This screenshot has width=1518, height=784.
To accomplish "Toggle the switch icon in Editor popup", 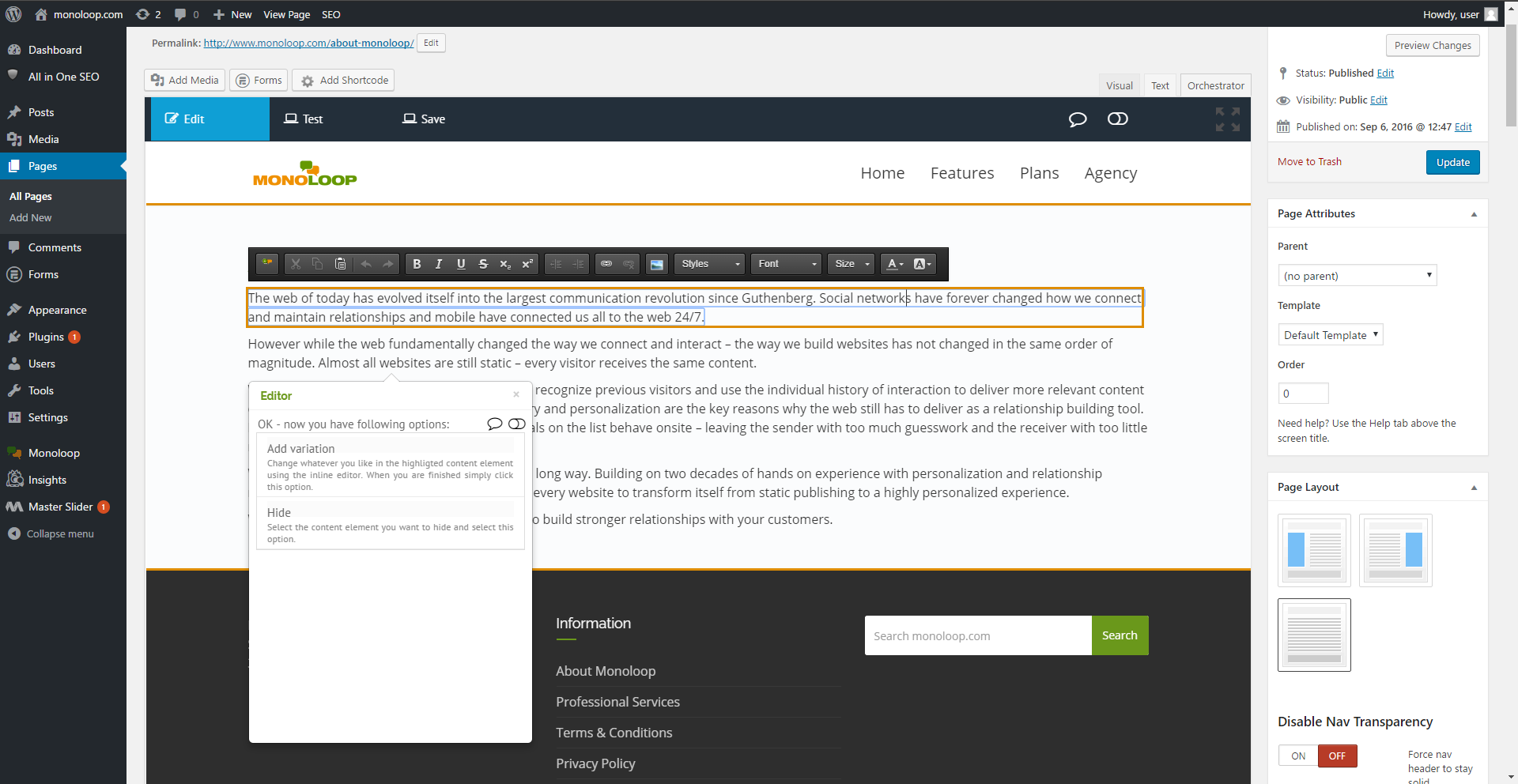I will pos(517,424).
